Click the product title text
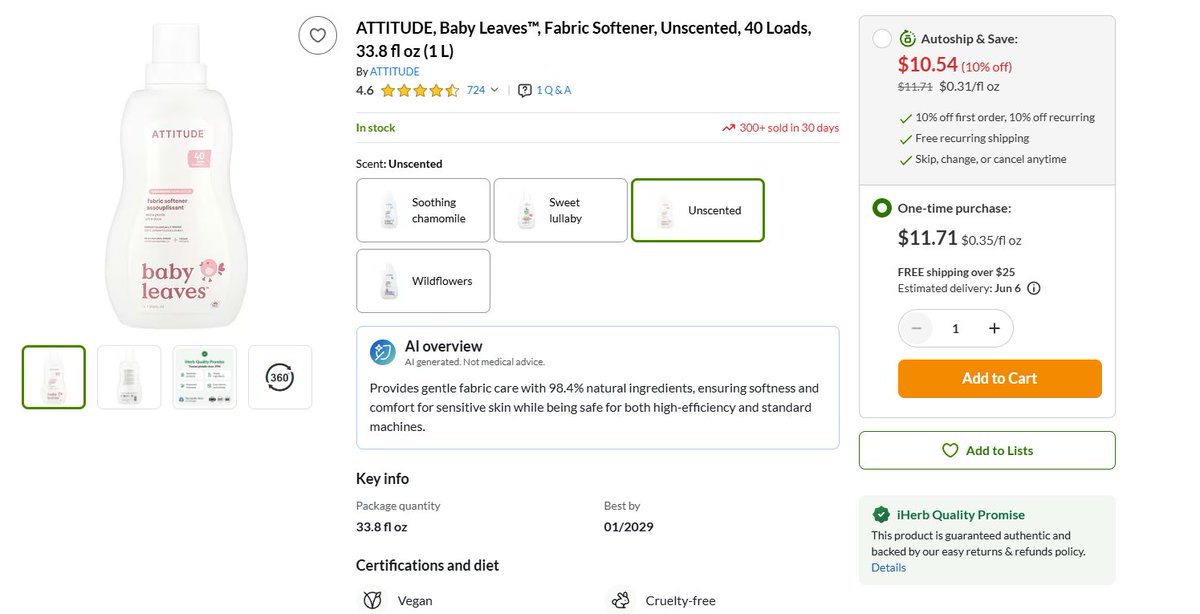The height and width of the screenshot is (614, 1200). [584, 38]
